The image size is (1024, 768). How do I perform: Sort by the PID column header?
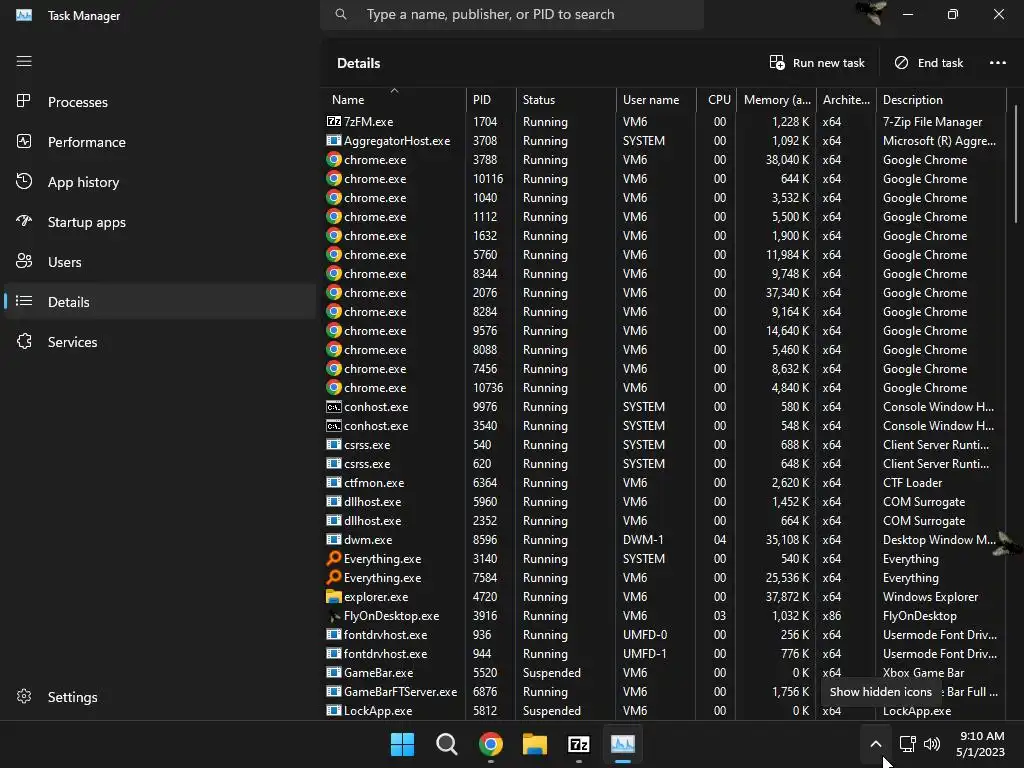(491, 99)
